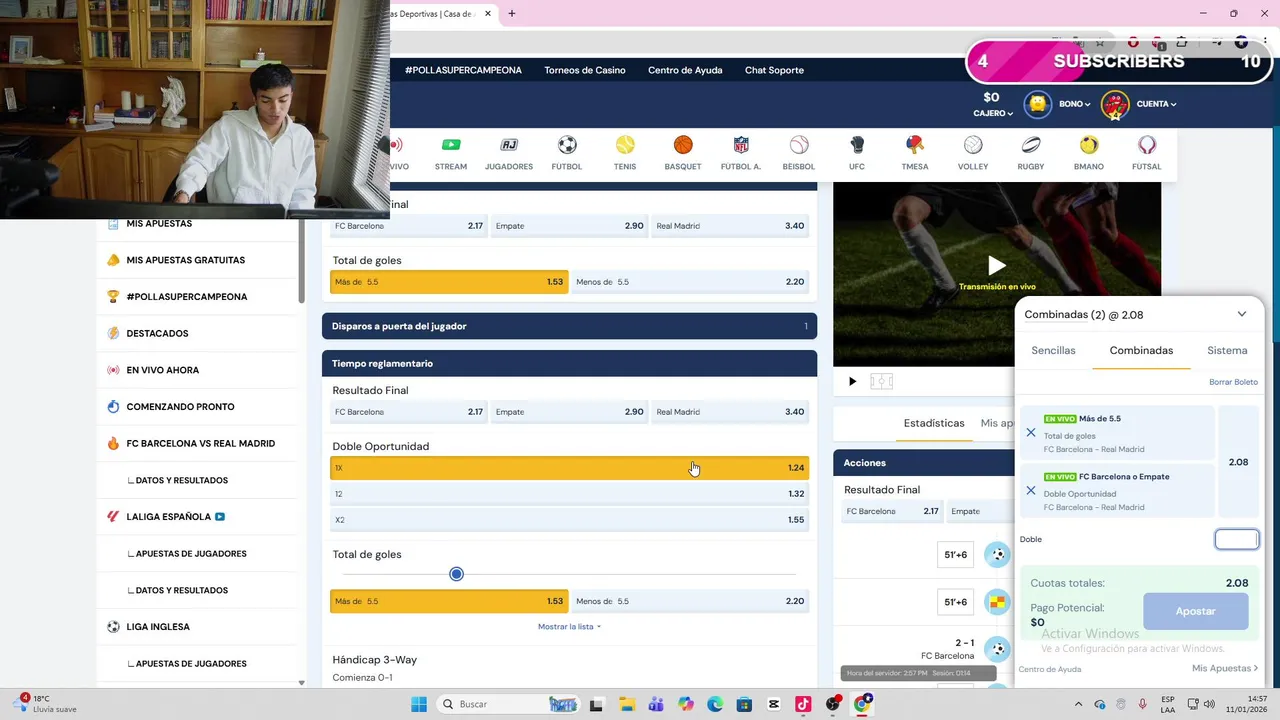
Task: Open CapCut from the taskbar
Action: pos(774,704)
